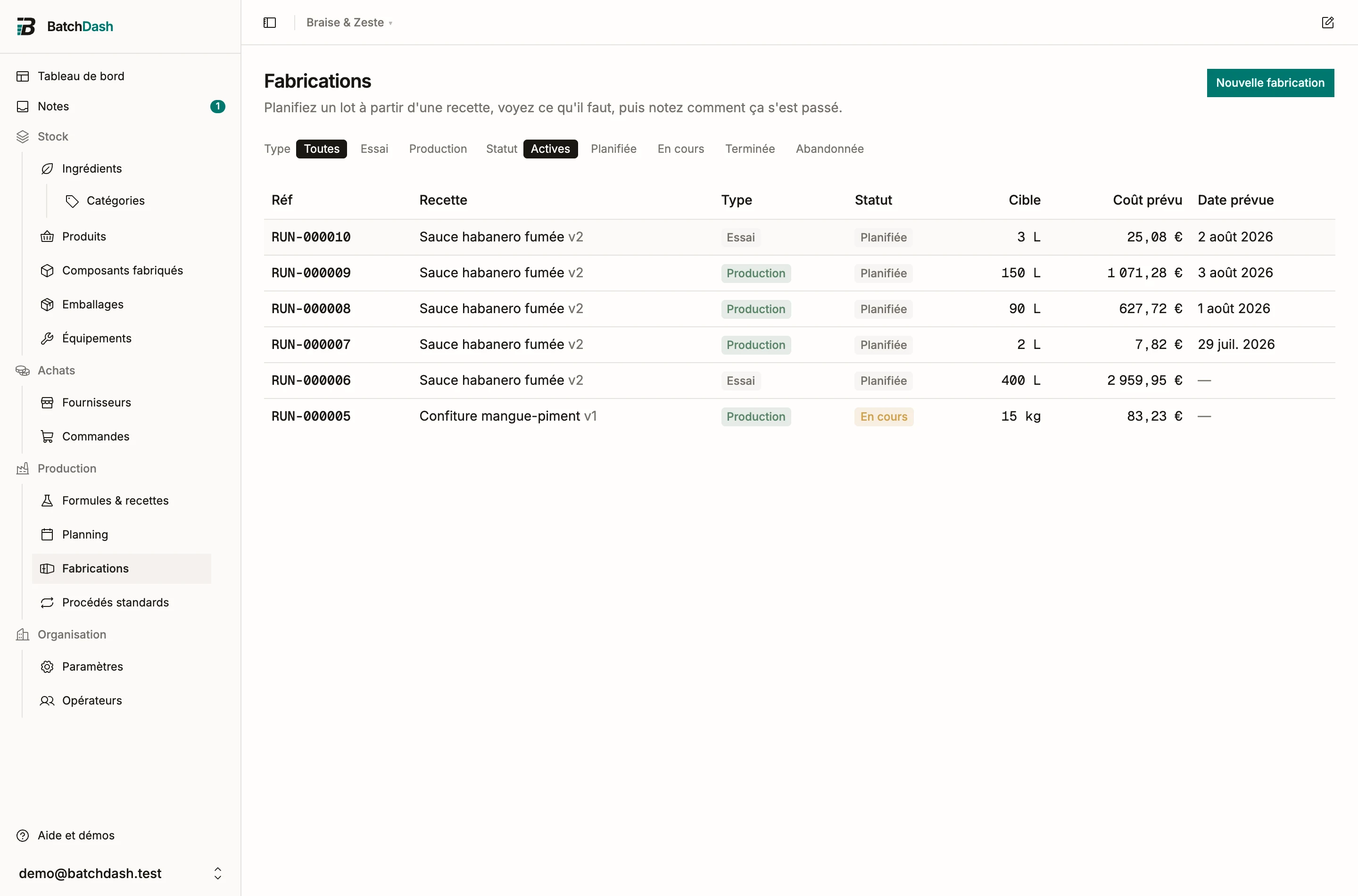Click the Stock section label
The image size is (1358, 896).
click(52, 137)
